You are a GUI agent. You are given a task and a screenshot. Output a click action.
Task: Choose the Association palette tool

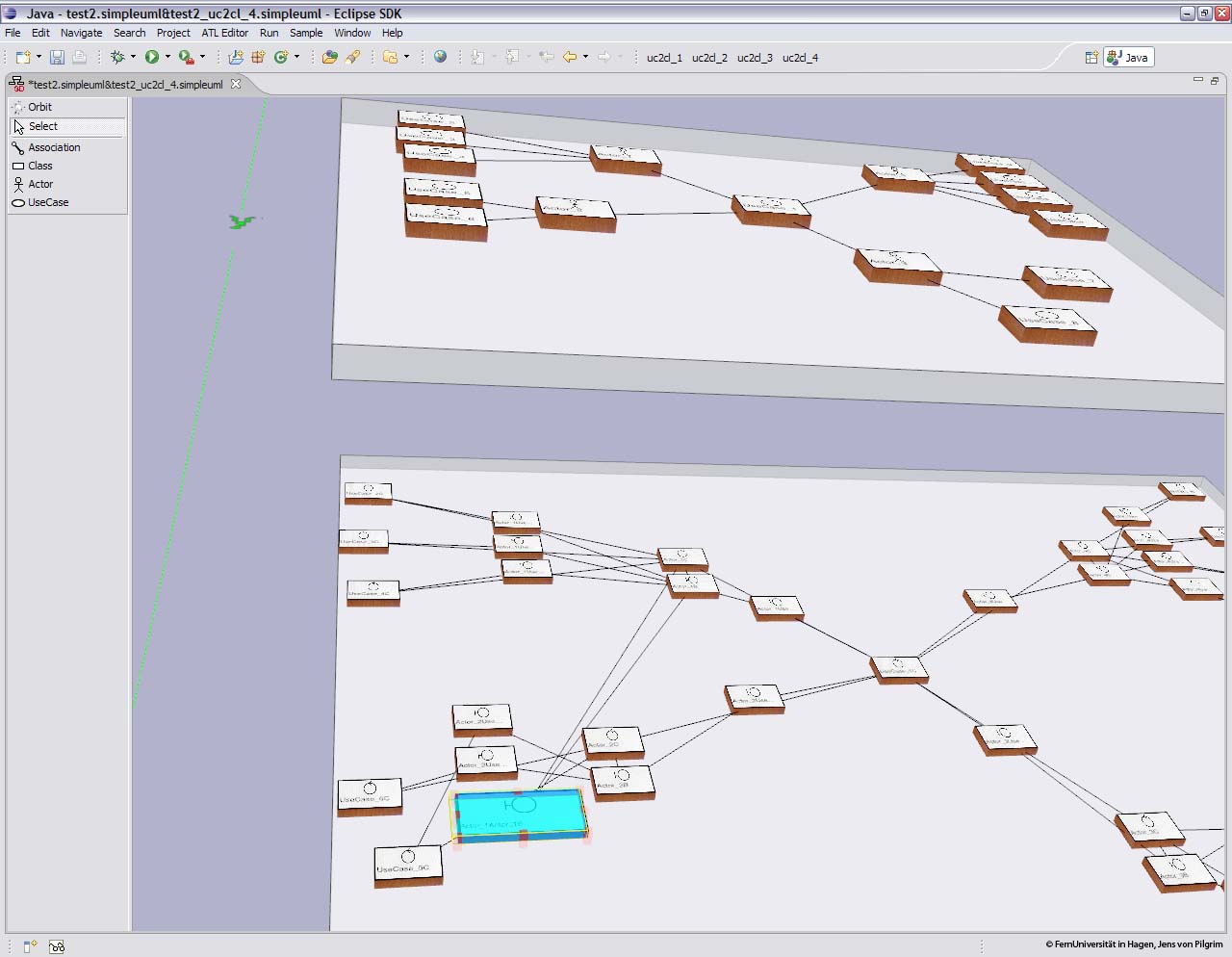coord(67,147)
